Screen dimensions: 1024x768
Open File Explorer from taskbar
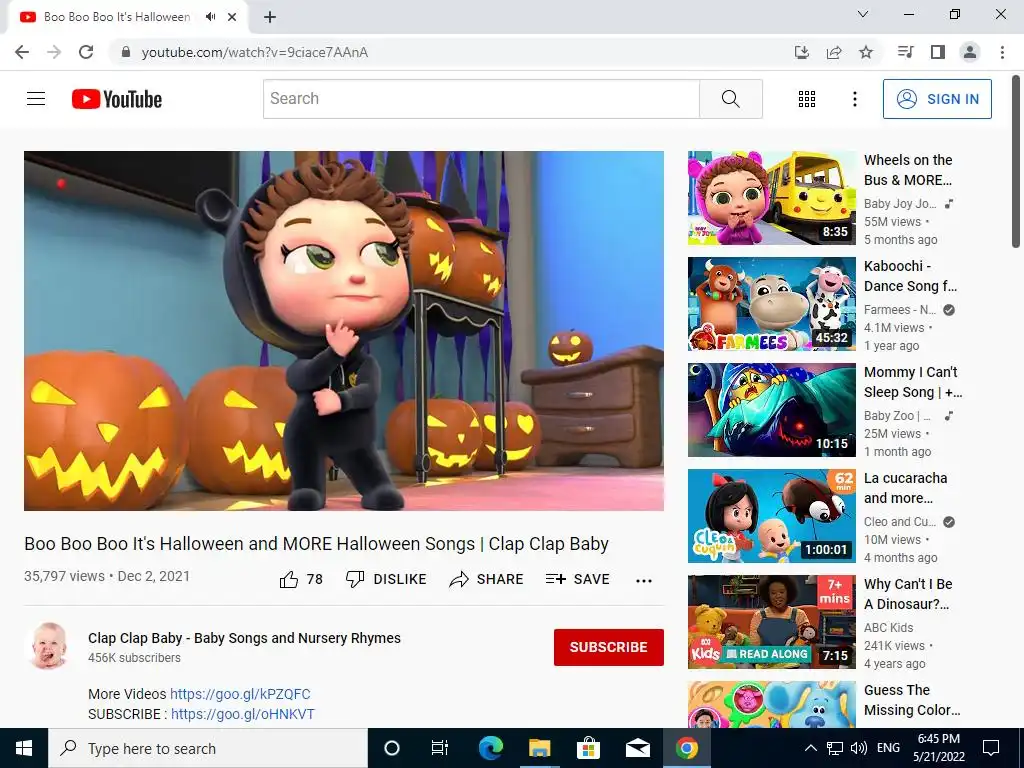tap(539, 748)
